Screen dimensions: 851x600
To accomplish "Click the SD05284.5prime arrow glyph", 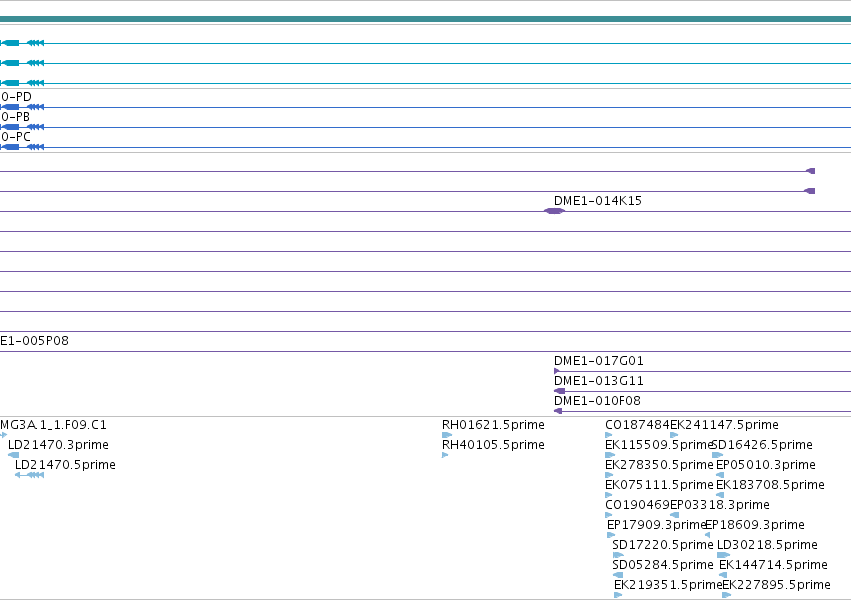I will coord(618,575).
